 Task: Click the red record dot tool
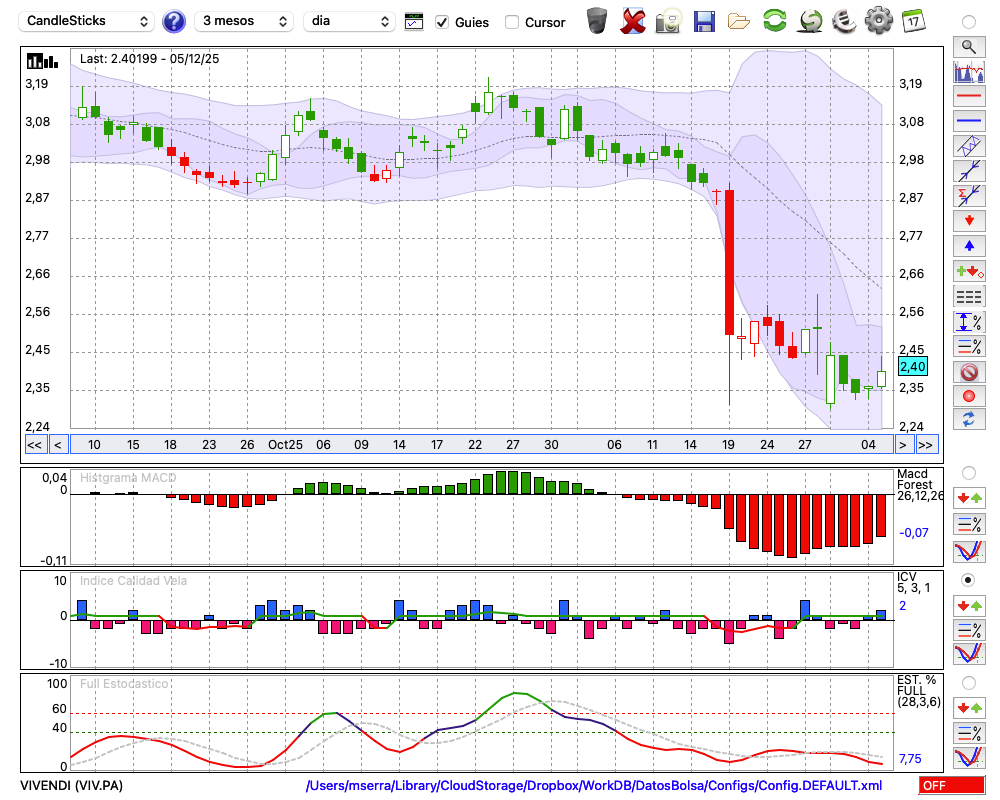point(968,396)
